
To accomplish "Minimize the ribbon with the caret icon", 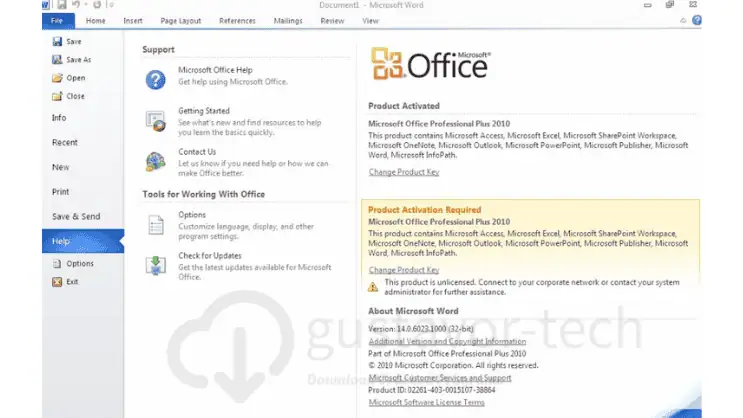I will pyautogui.click(x=683, y=20).
